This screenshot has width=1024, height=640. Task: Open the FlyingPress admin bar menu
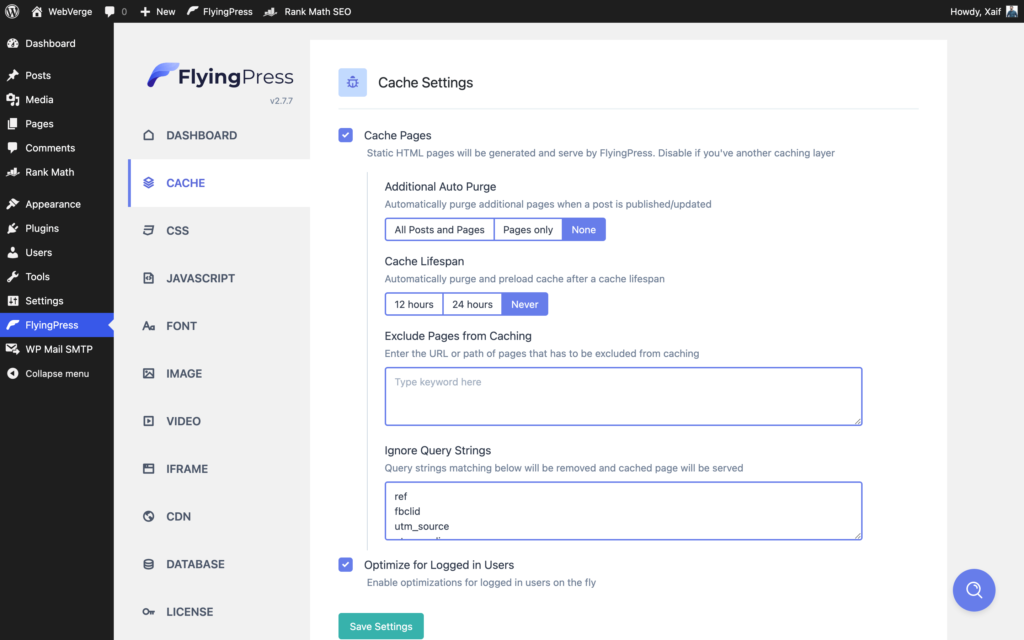(x=220, y=11)
